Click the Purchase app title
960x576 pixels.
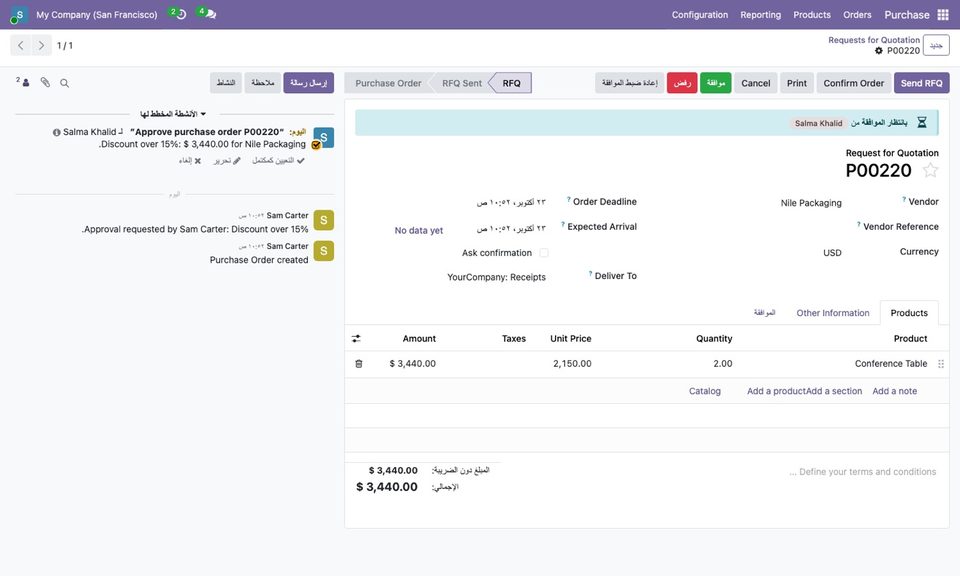tap(907, 15)
